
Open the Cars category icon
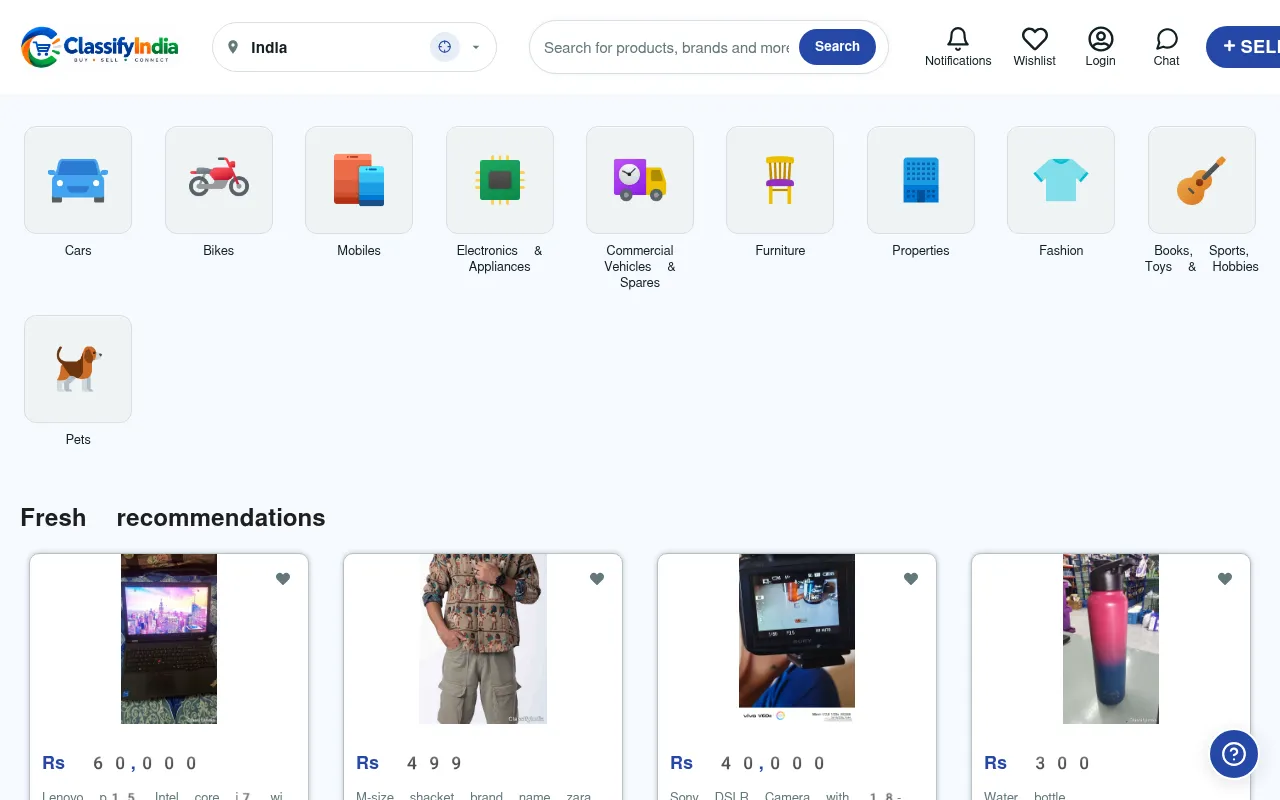click(78, 180)
